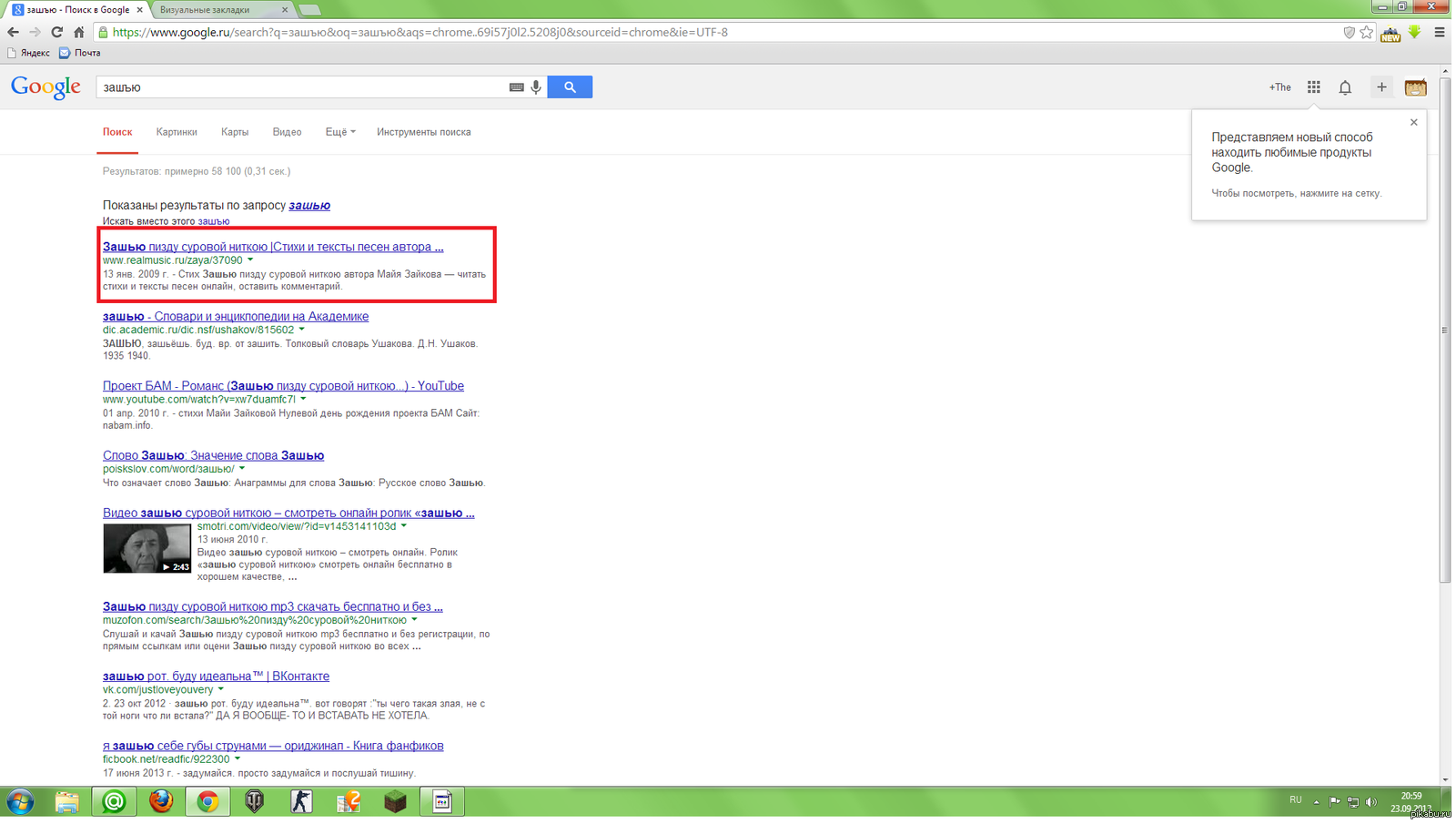The width and height of the screenshot is (1456, 824).
Task: Click the suggested query link зашью in italics
Action: (309, 206)
